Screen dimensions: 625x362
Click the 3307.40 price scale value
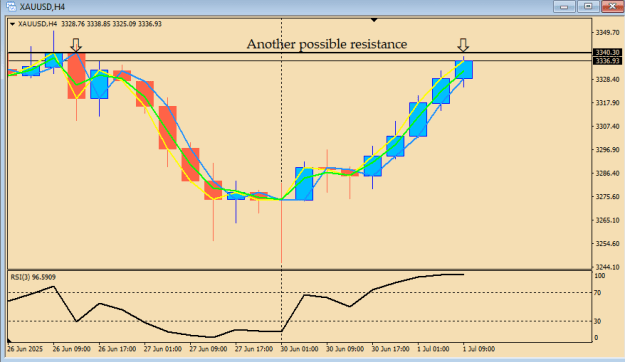(x=607, y=126)
